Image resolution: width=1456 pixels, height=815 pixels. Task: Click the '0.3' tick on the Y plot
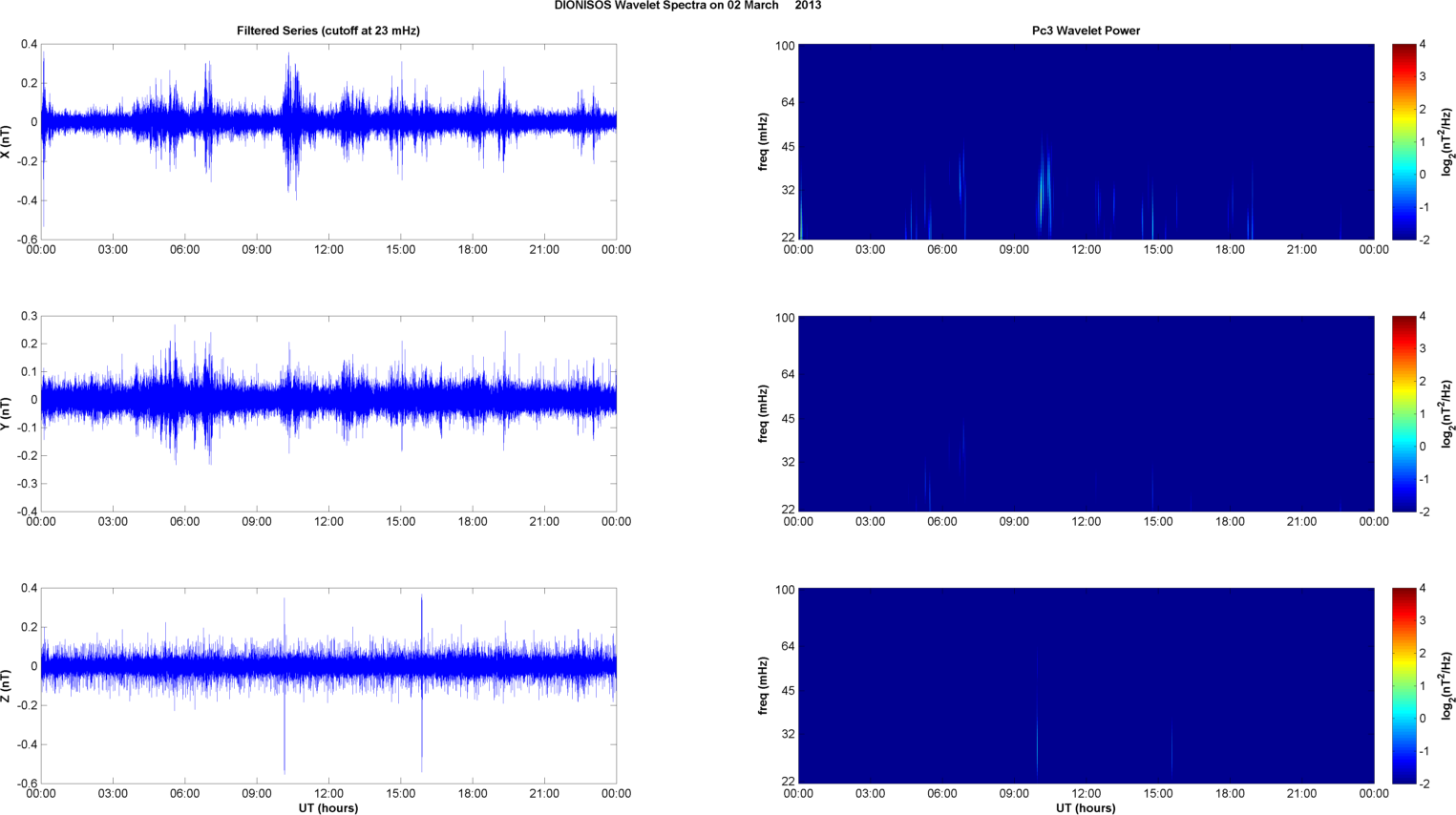pyautogui.click(x=30, y=316)
